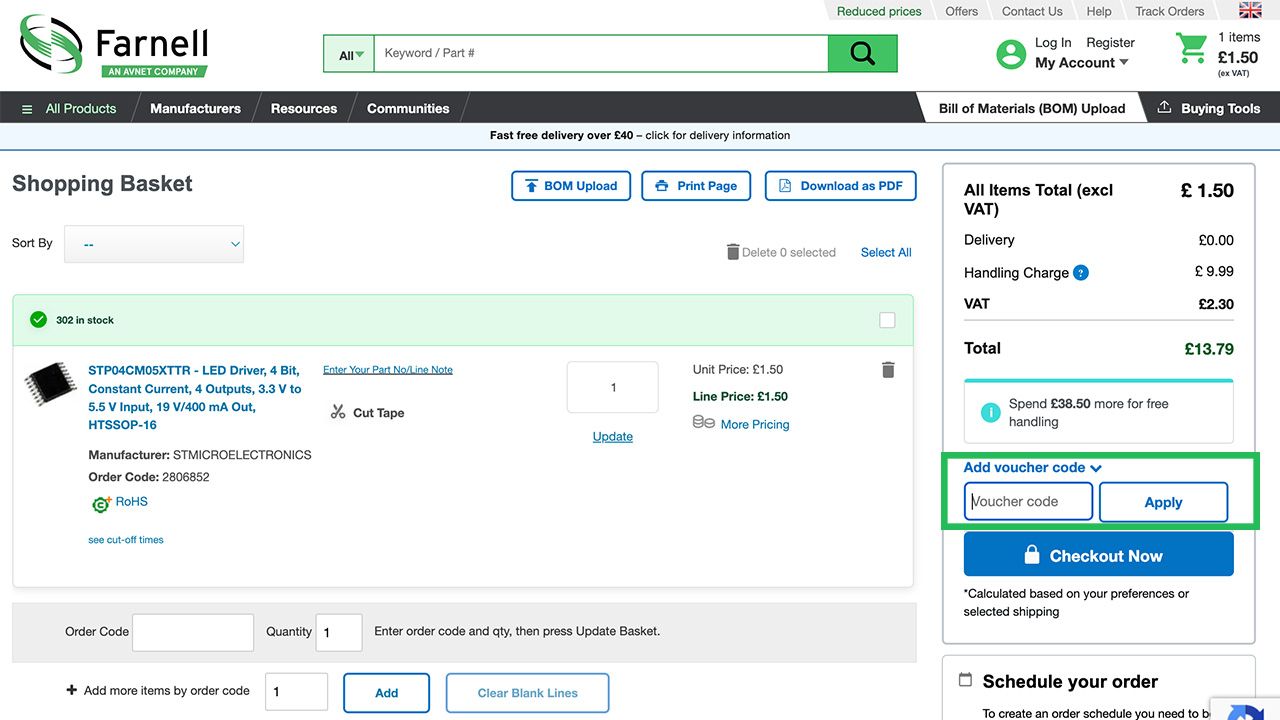The image size is (1280, 720).
Task: Click the Help link in top bar
Action: pyautogui.click(x=1099, y=11)
